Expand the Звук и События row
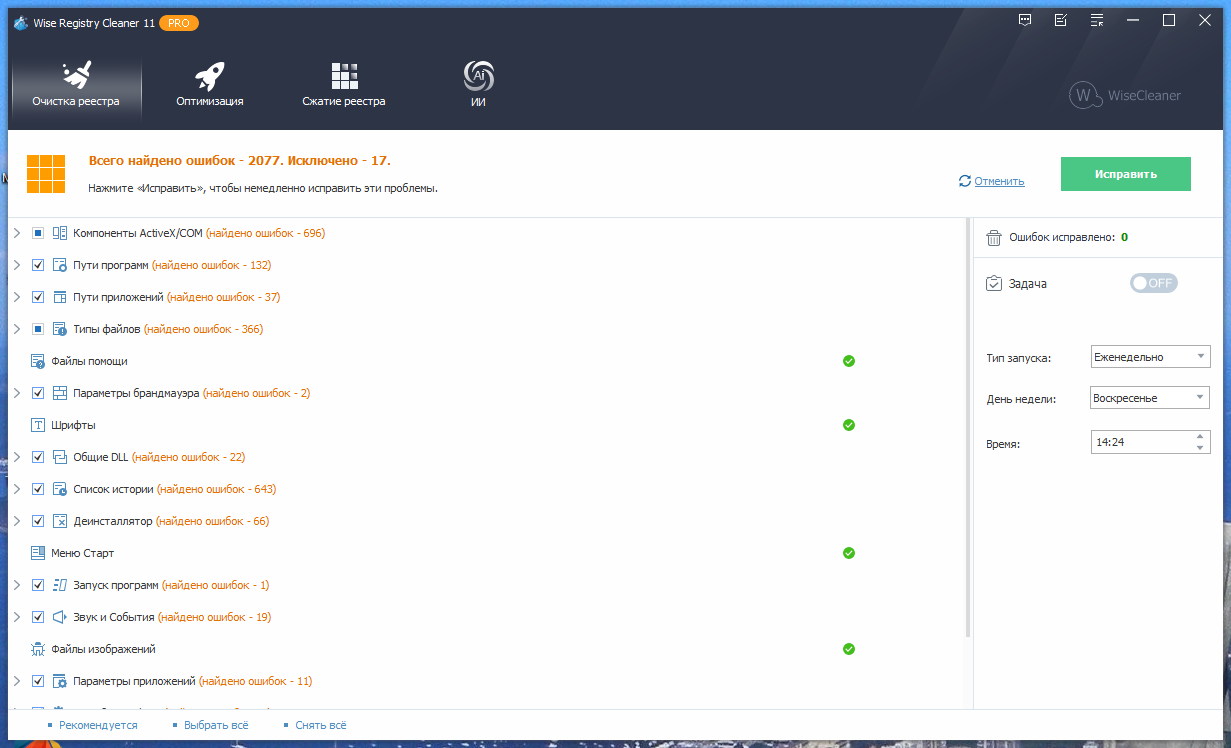The width and height of the screenshot is (1231, 748). (x=16, y=617)
